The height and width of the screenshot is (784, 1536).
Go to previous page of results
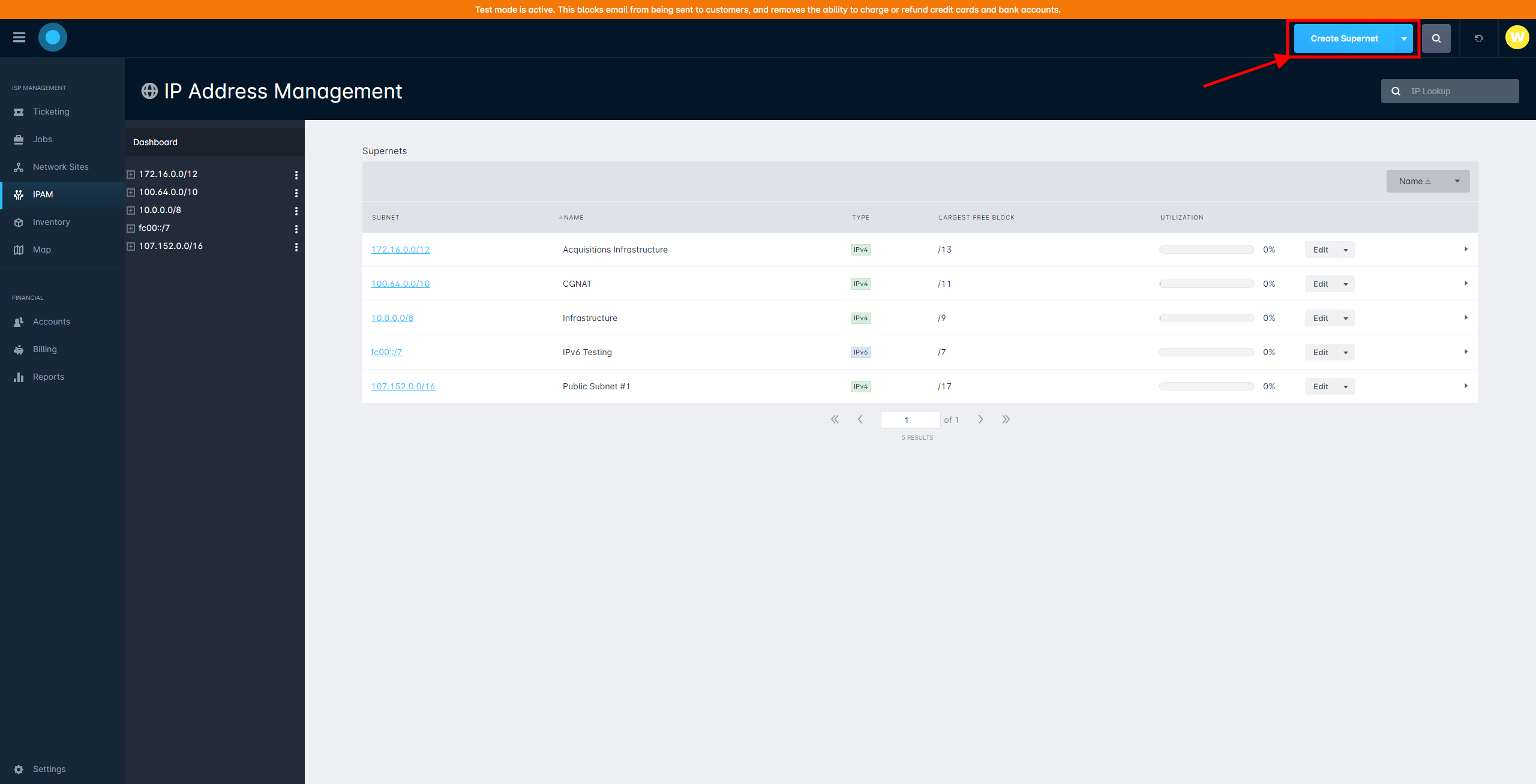coord(860,419)
